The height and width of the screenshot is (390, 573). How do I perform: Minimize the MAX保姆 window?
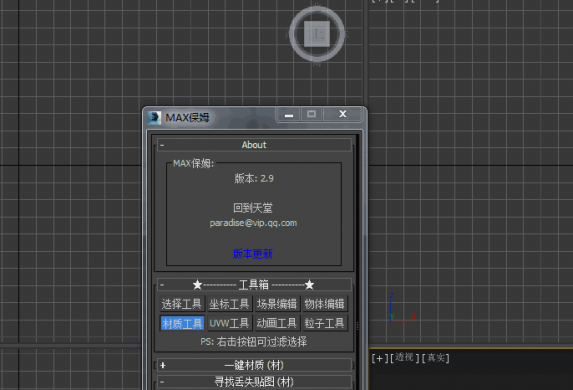pos(289,114)
